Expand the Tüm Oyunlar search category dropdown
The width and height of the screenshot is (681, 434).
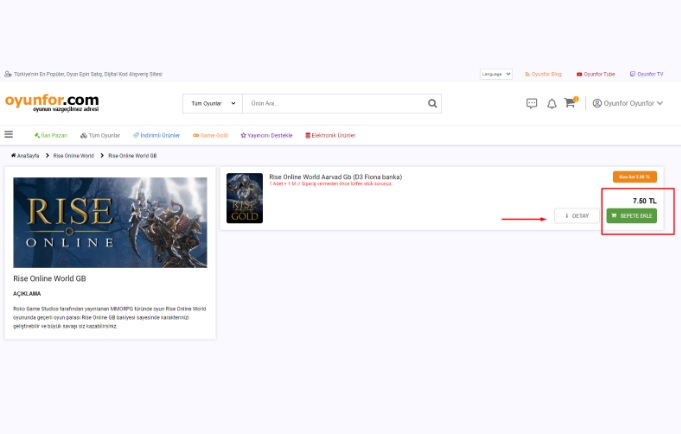pyautogui.click(x=213, y=103)
